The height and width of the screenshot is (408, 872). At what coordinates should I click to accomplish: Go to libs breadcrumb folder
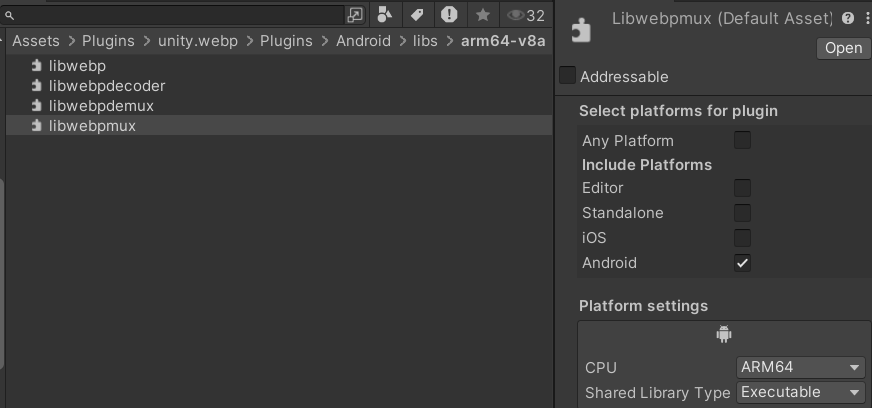[x=425, y=41]
